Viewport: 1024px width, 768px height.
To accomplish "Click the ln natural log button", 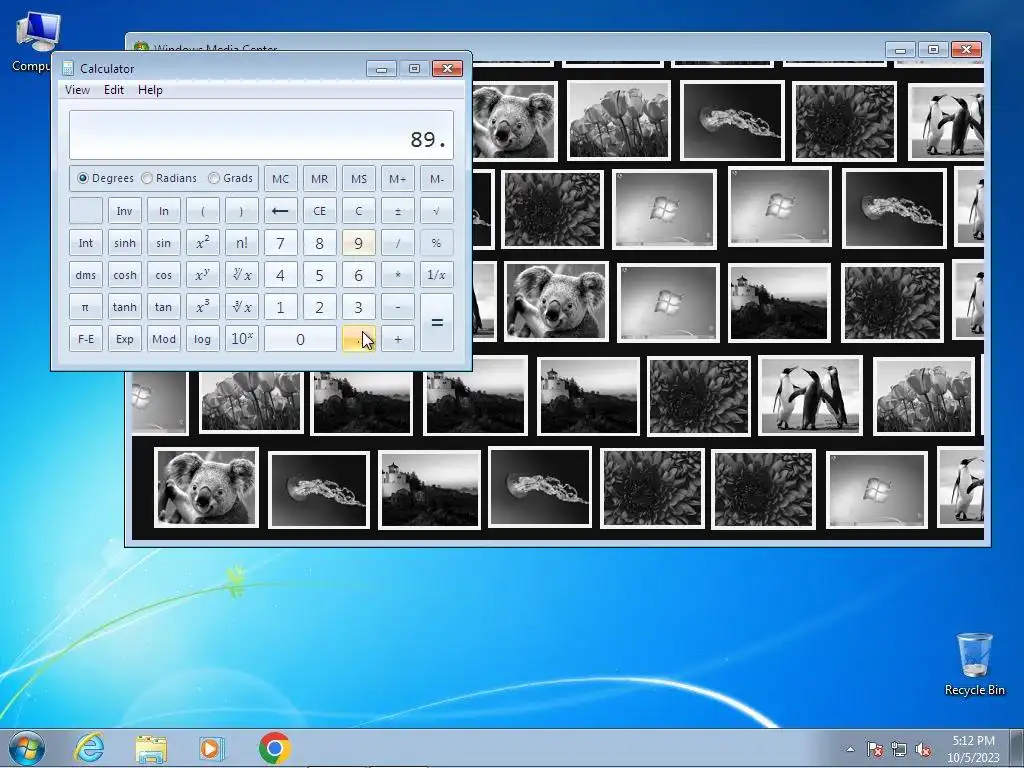I will [163, 211].
